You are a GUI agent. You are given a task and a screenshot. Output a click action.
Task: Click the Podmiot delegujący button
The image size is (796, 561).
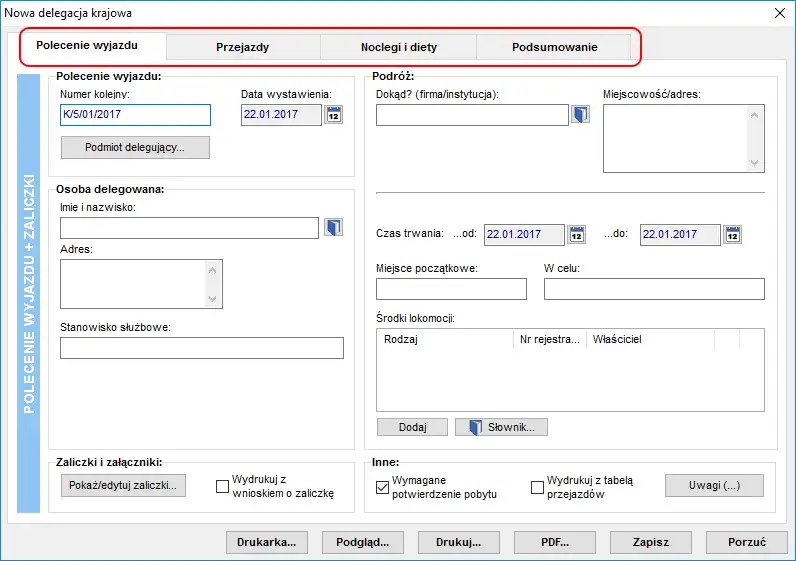pyautogui.click(x=135, y=147)
